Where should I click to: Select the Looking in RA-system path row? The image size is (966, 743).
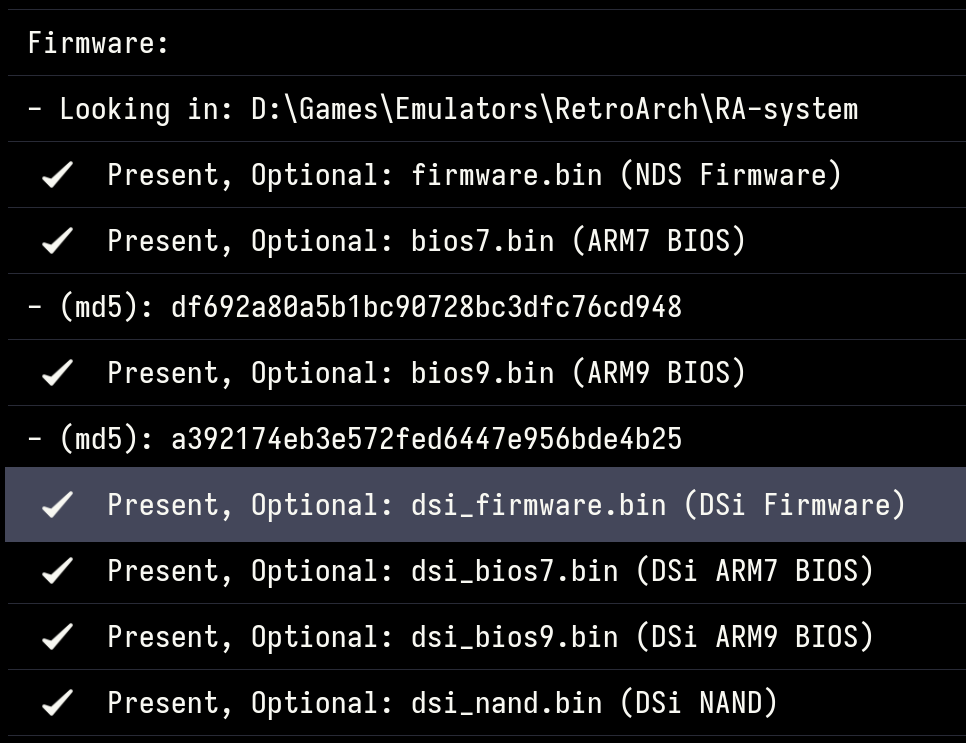pos(487,109)
